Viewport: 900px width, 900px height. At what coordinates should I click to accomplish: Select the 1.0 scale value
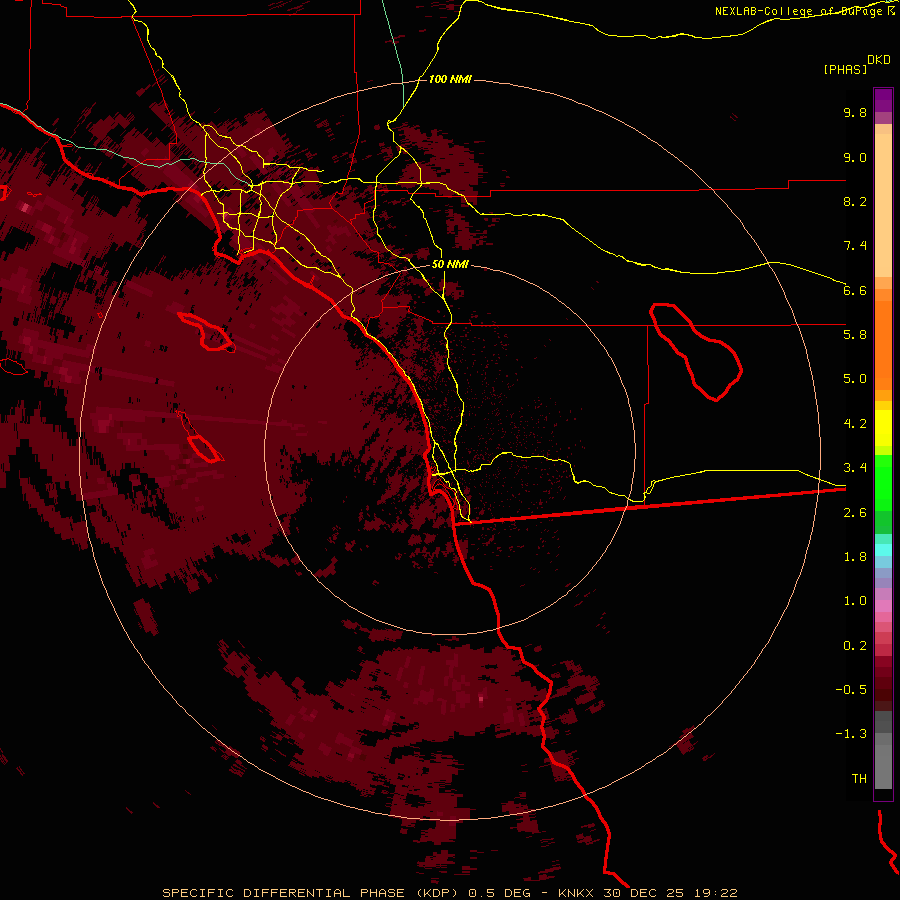click(855, 601)
